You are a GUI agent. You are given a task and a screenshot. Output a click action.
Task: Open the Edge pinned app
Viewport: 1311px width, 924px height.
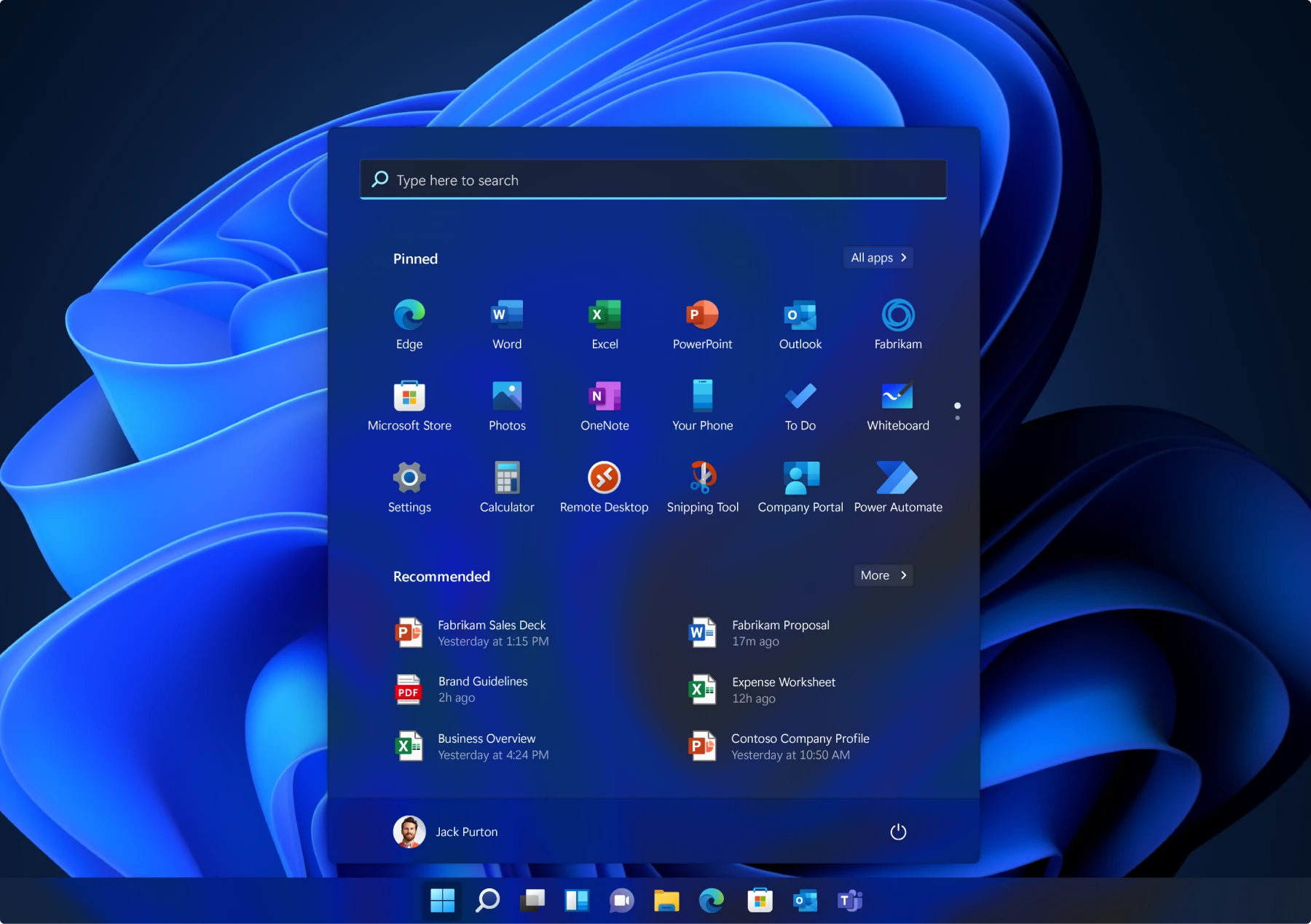coord(409,325)
